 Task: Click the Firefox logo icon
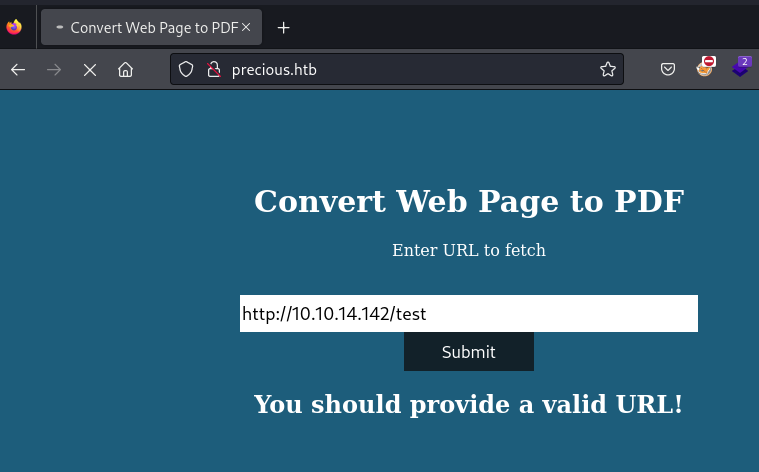(x=14, y=27)
